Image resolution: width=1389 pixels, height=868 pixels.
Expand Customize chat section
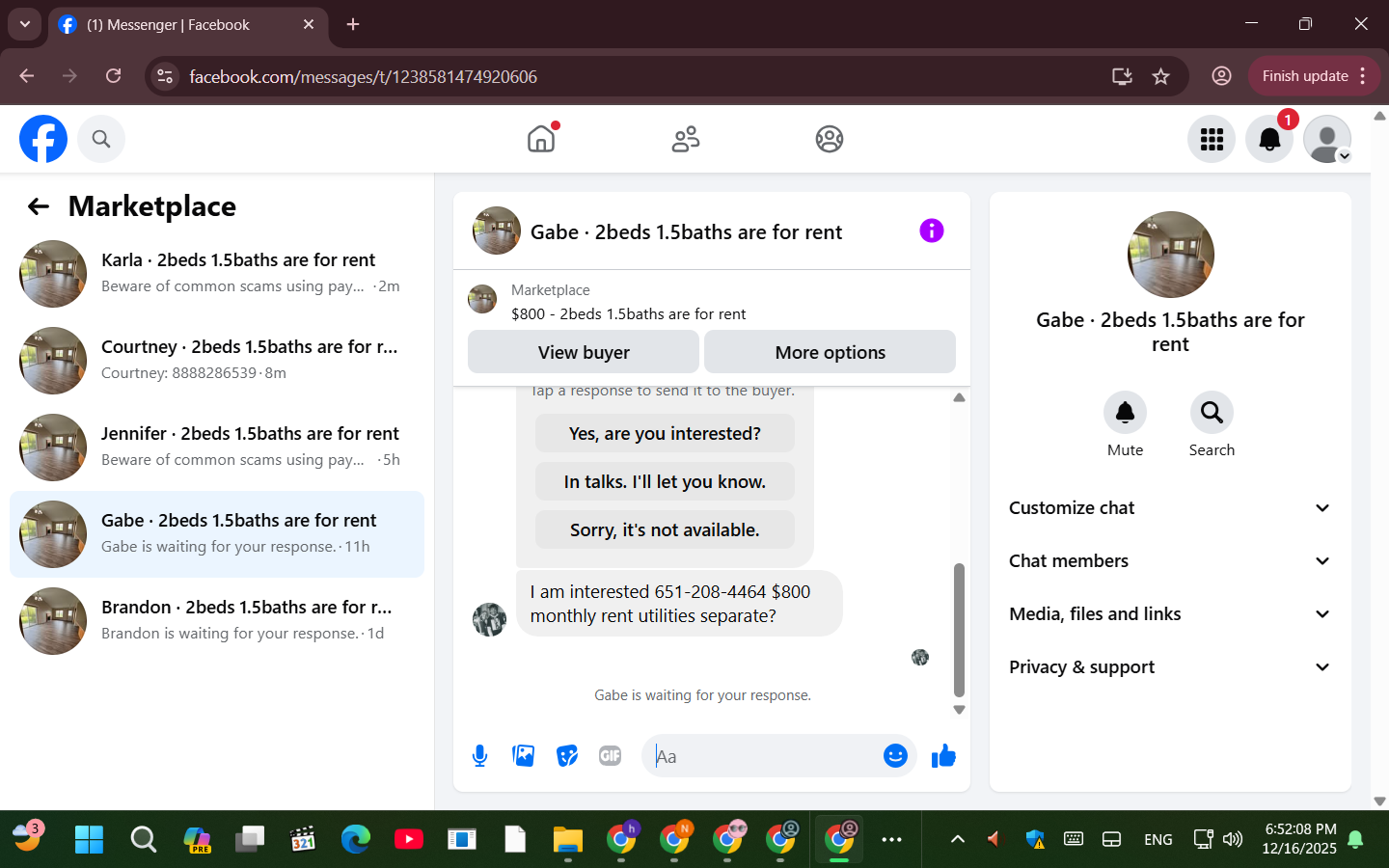[1170, 508]
